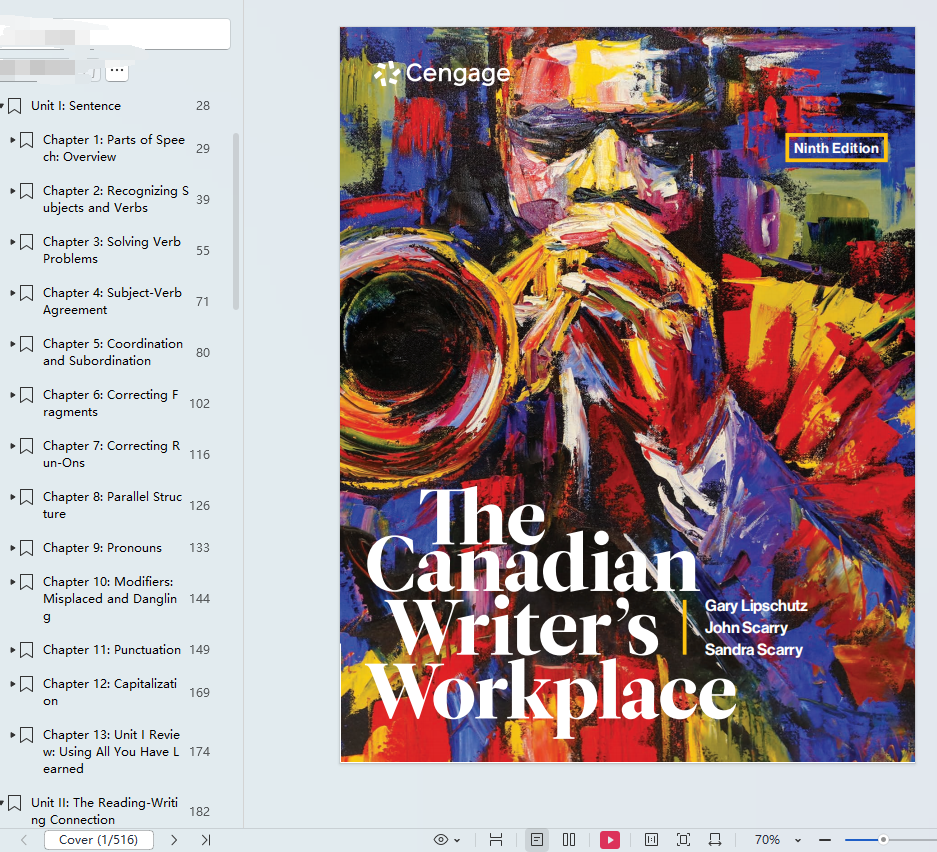
Task: Open Chapter 11: Punctuation bookmark
Action: [x=112, y=649]
